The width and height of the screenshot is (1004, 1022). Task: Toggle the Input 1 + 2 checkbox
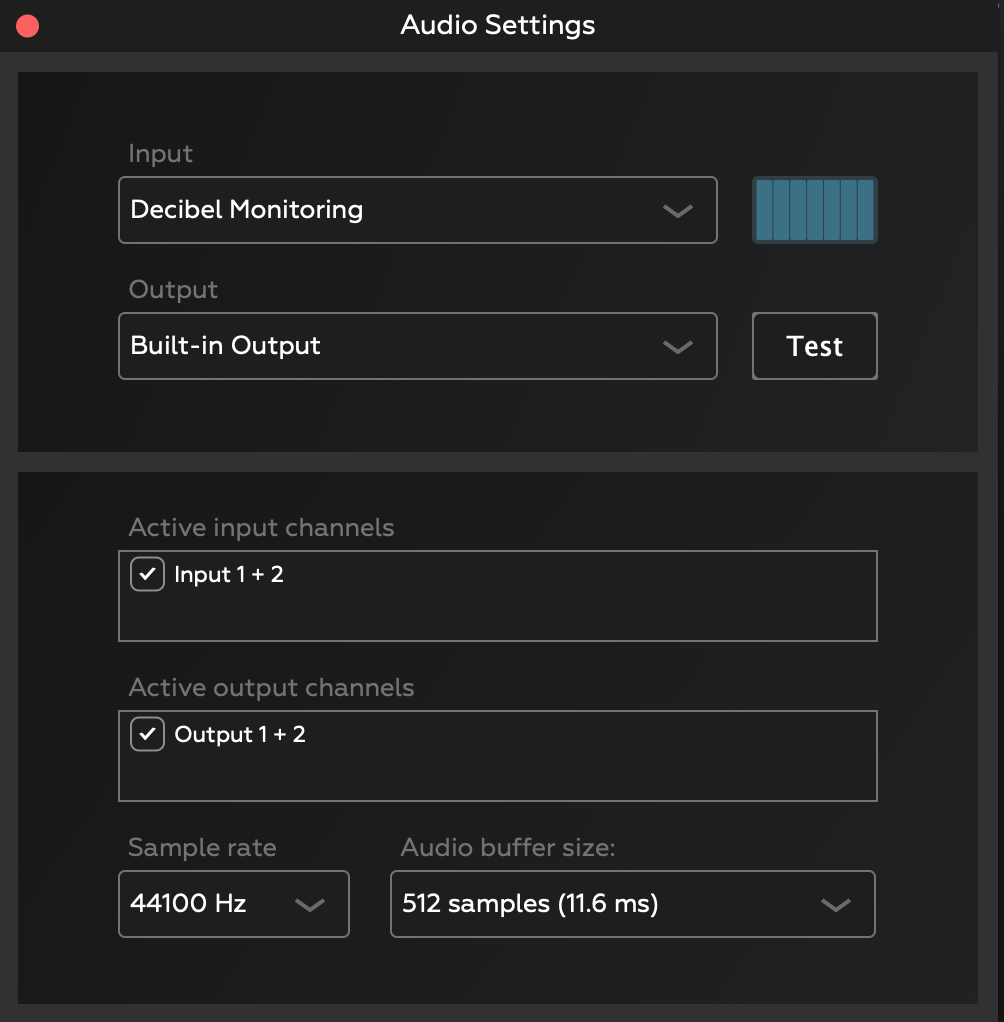pos(148,574)
